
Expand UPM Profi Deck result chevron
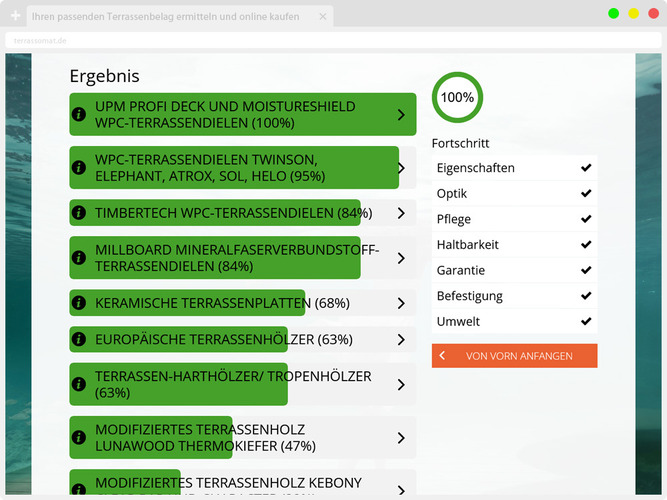tap(401, 115)
